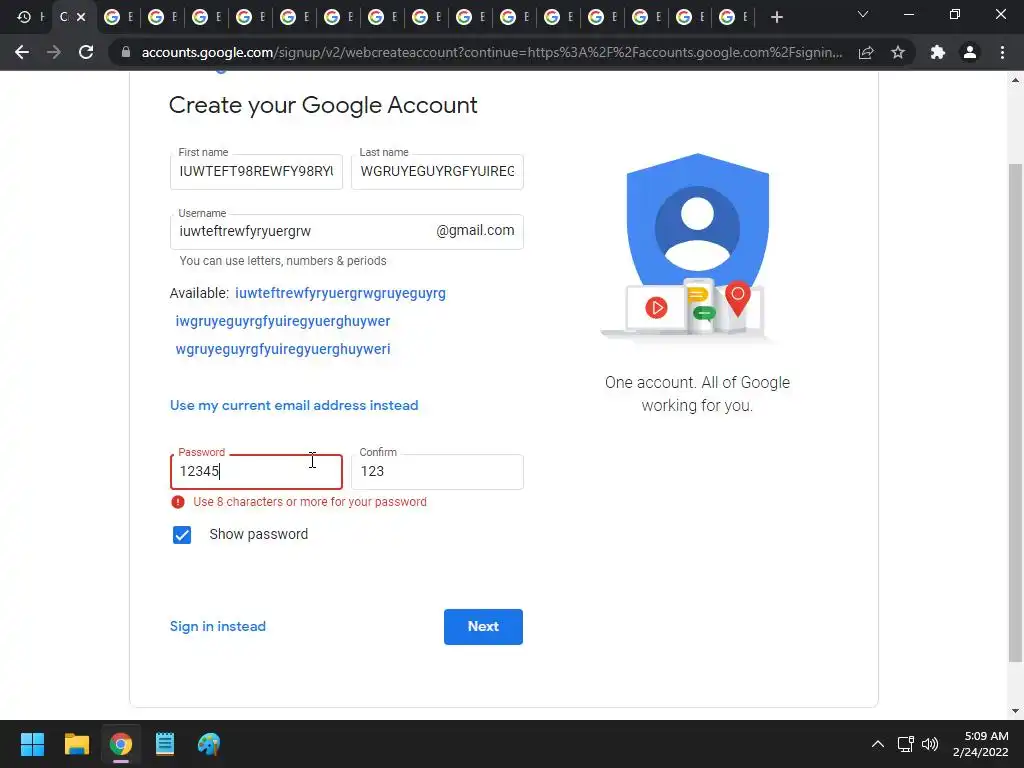Click Use my current email address instead
The image size is (1024, 768).
click(x=294, y=405)
